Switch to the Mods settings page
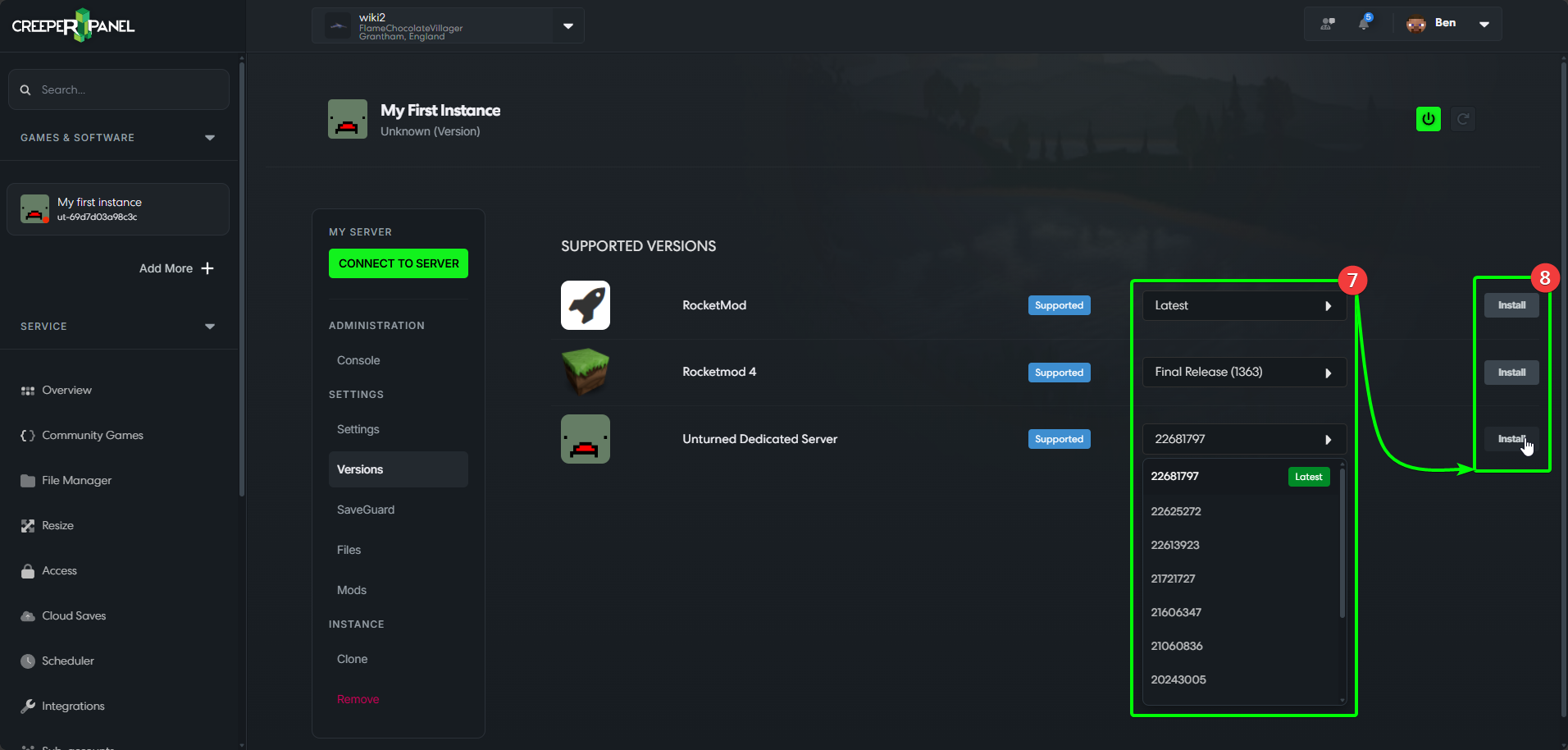The image size is (1568, 750). point(351,589)
